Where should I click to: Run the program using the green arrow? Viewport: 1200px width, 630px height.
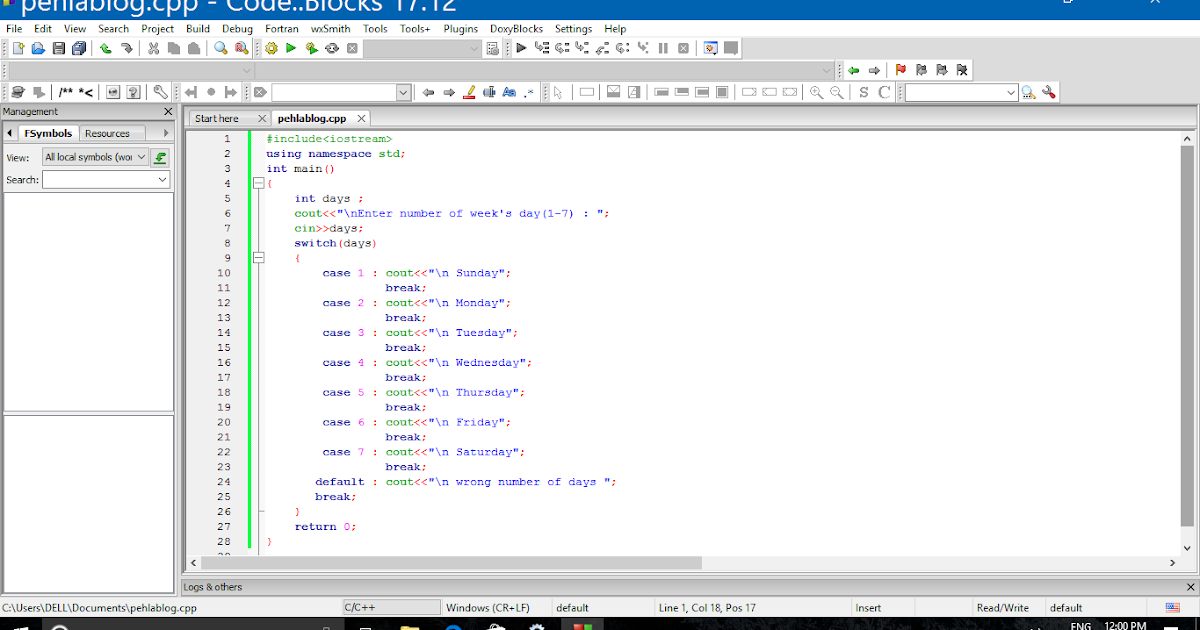pos(291,48)
